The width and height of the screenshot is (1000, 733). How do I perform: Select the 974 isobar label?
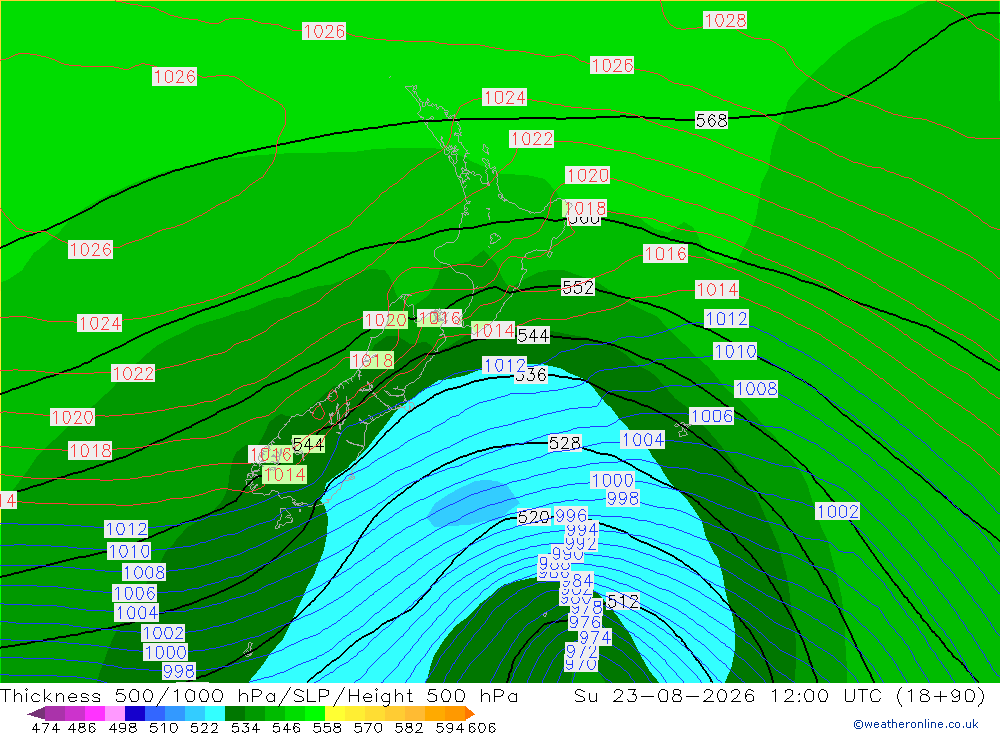point(595,637)
